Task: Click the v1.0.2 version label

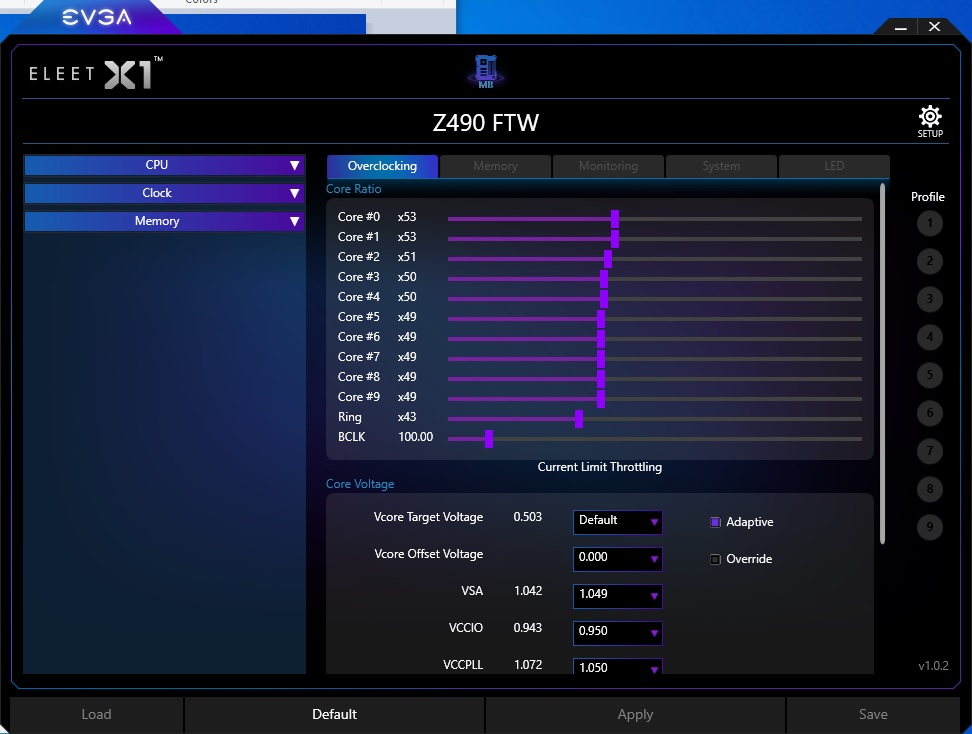Action: (934, 666)
